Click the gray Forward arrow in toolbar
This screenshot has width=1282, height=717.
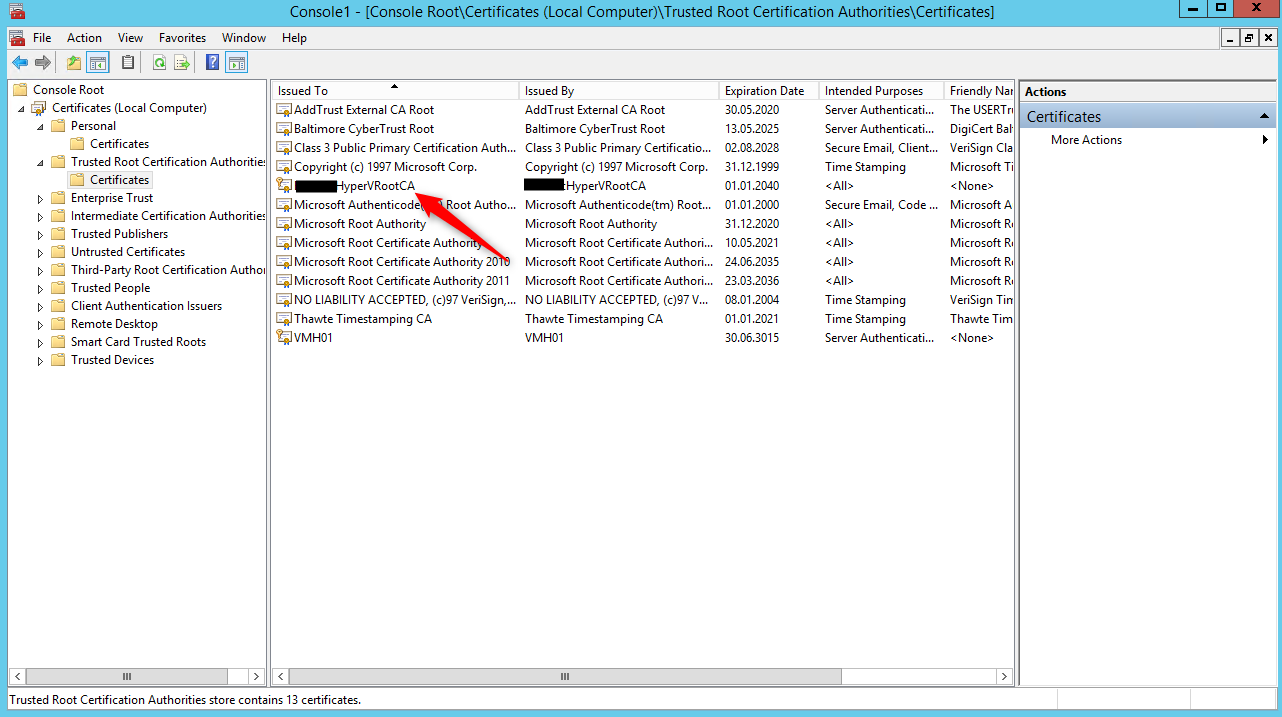43,63
